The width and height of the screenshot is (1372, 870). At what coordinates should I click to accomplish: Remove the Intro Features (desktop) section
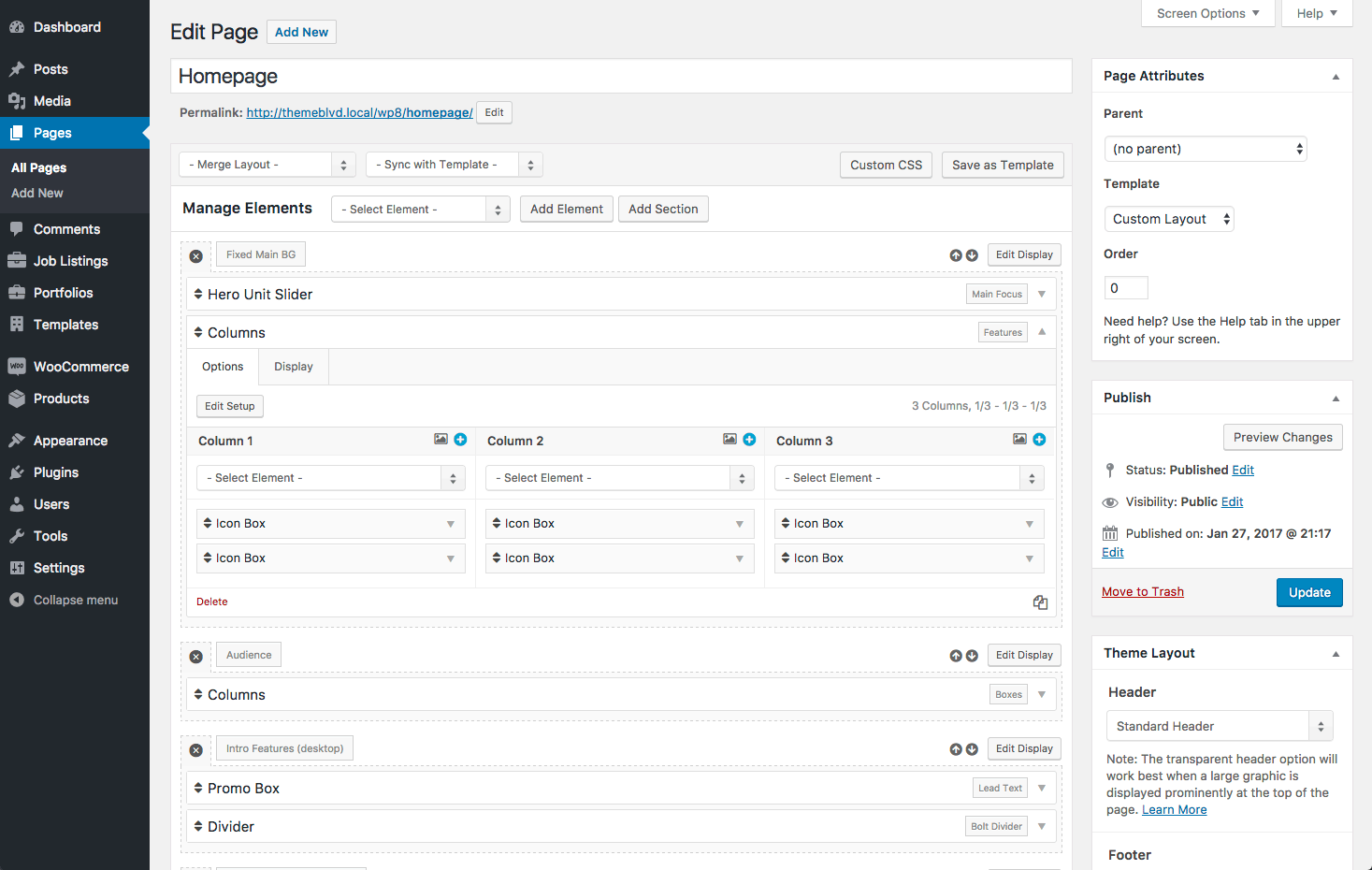195,750
